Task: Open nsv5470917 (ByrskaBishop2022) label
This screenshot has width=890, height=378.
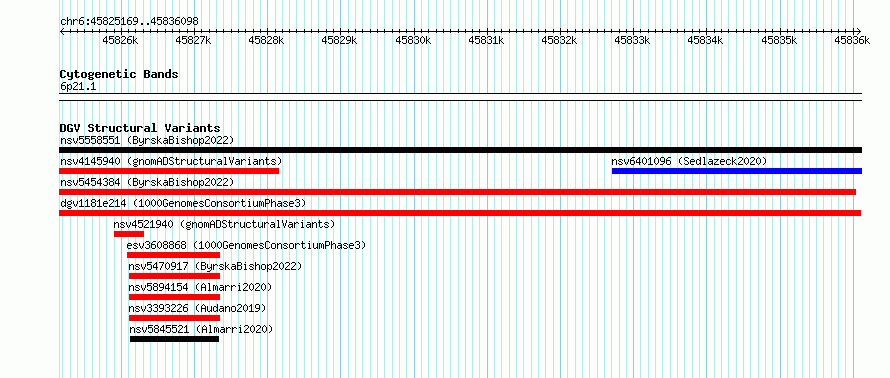Action: pos(215,266)
